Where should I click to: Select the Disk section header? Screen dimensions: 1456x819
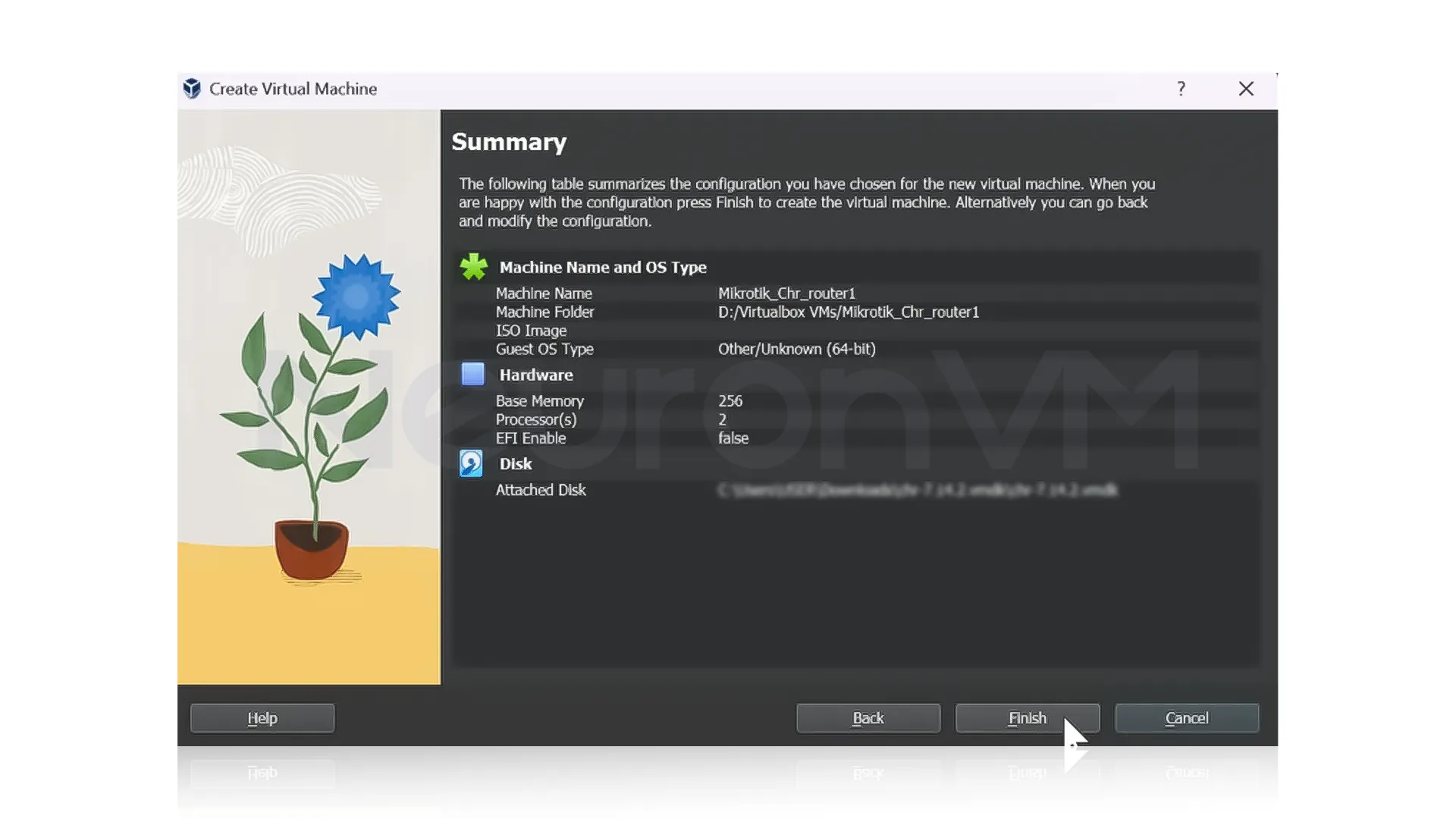[516, 463]
